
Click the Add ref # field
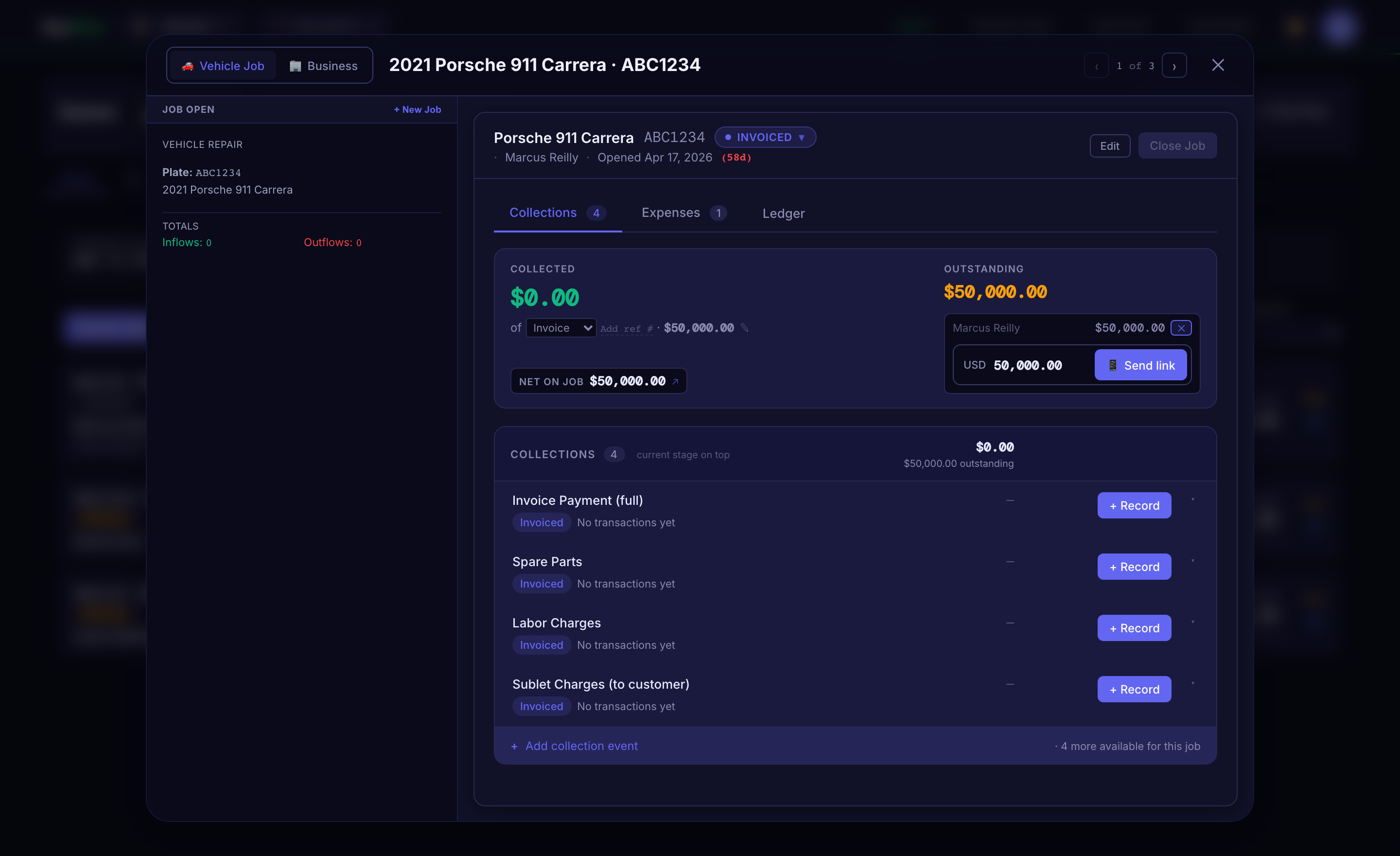tap(626, 328)
